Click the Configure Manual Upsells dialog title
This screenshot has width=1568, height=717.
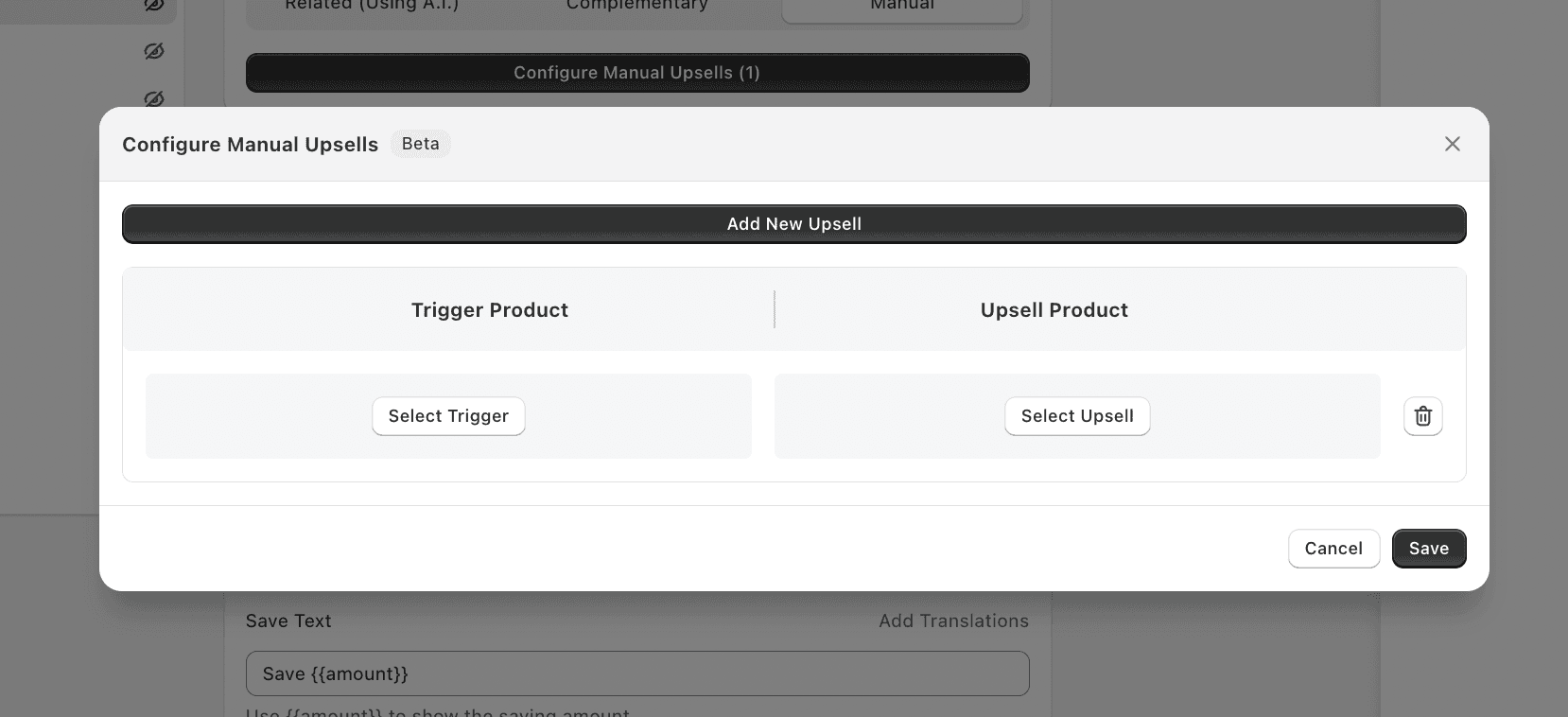coord(251,145)
